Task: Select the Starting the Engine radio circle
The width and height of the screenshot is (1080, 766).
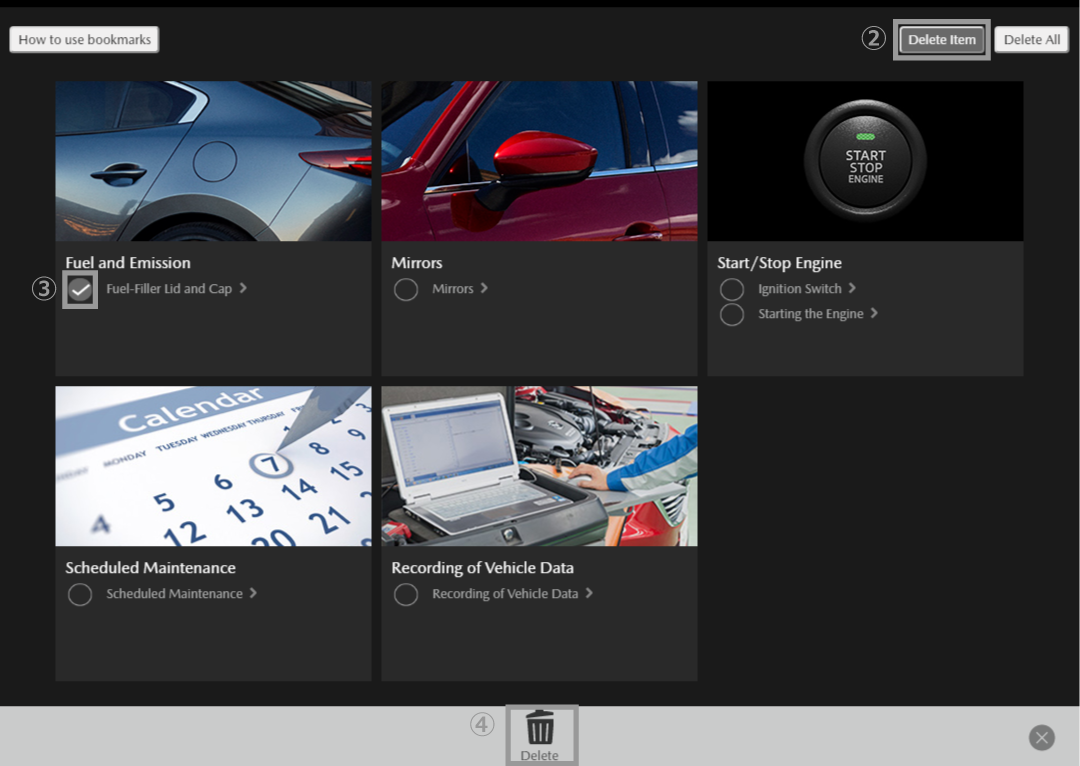Action: 732,315
